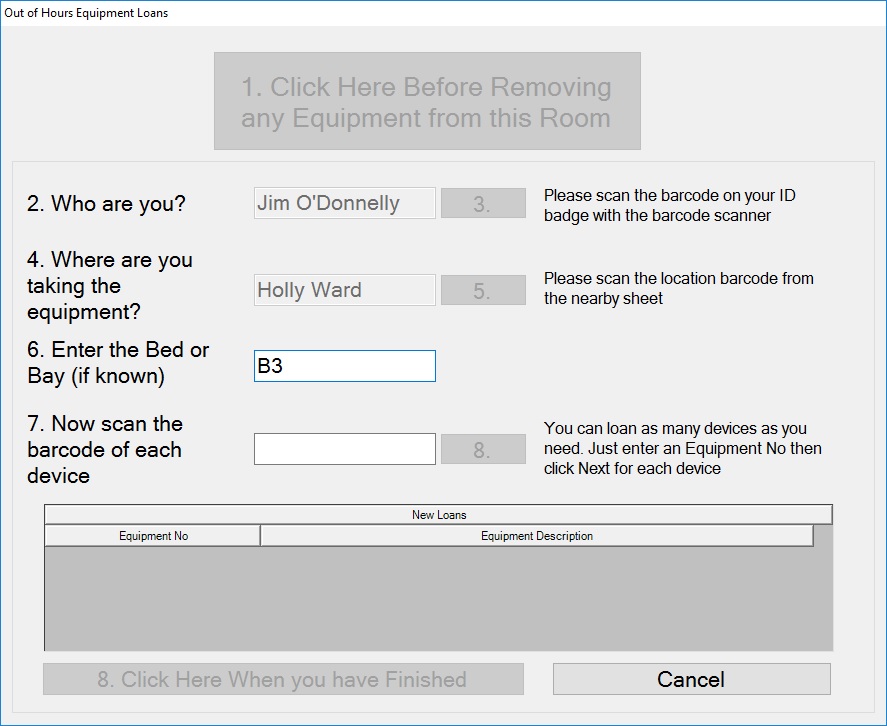Screen dimensions: 887x726
Task: Click the Jim O'Donnelly name field
Action: pos(345,203)
